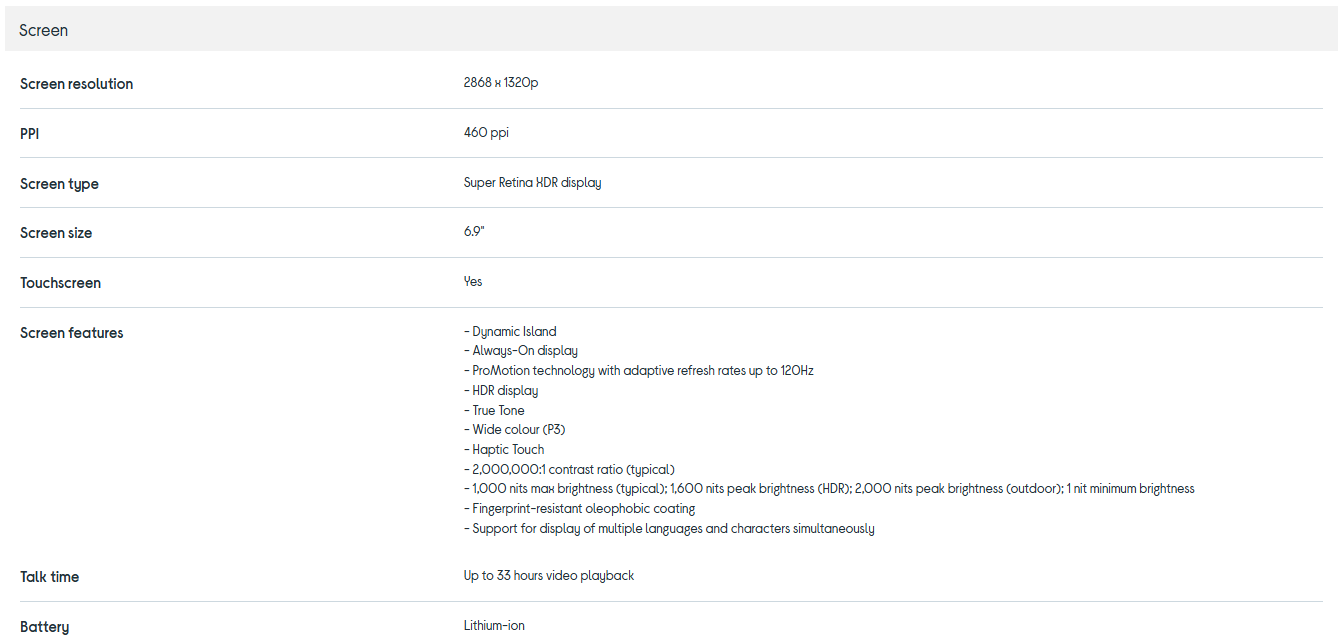Click the Super Retina XDR display text
1343x640 pixels.
tap(532, 183)
